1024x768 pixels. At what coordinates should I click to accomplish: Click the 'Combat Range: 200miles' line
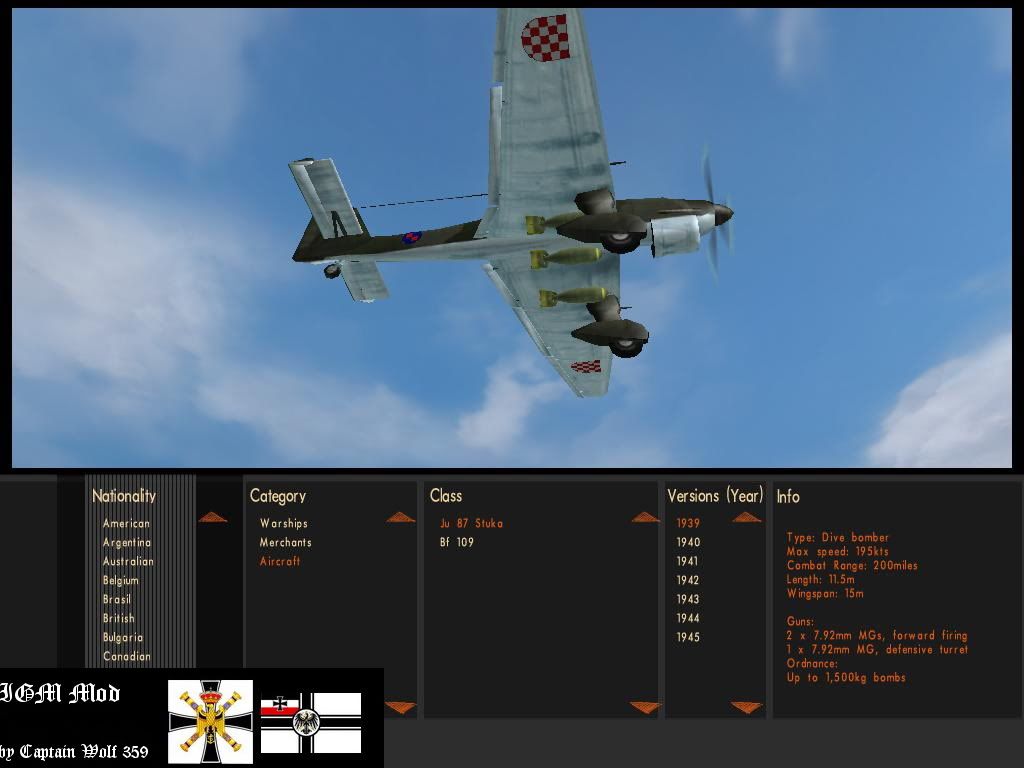click(x=852, y=566)
